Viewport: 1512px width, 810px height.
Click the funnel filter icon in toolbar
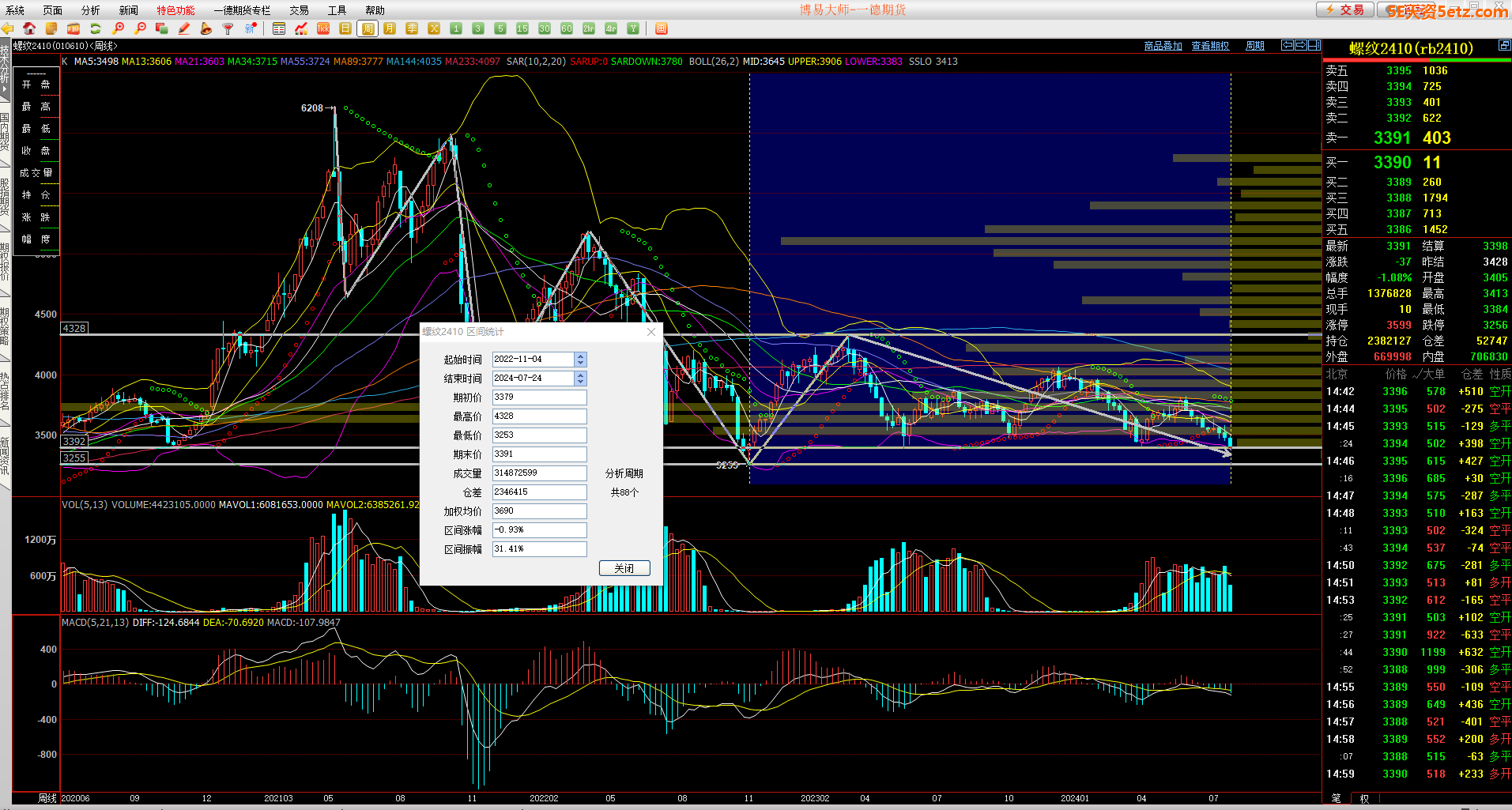(x=228, y=28)
